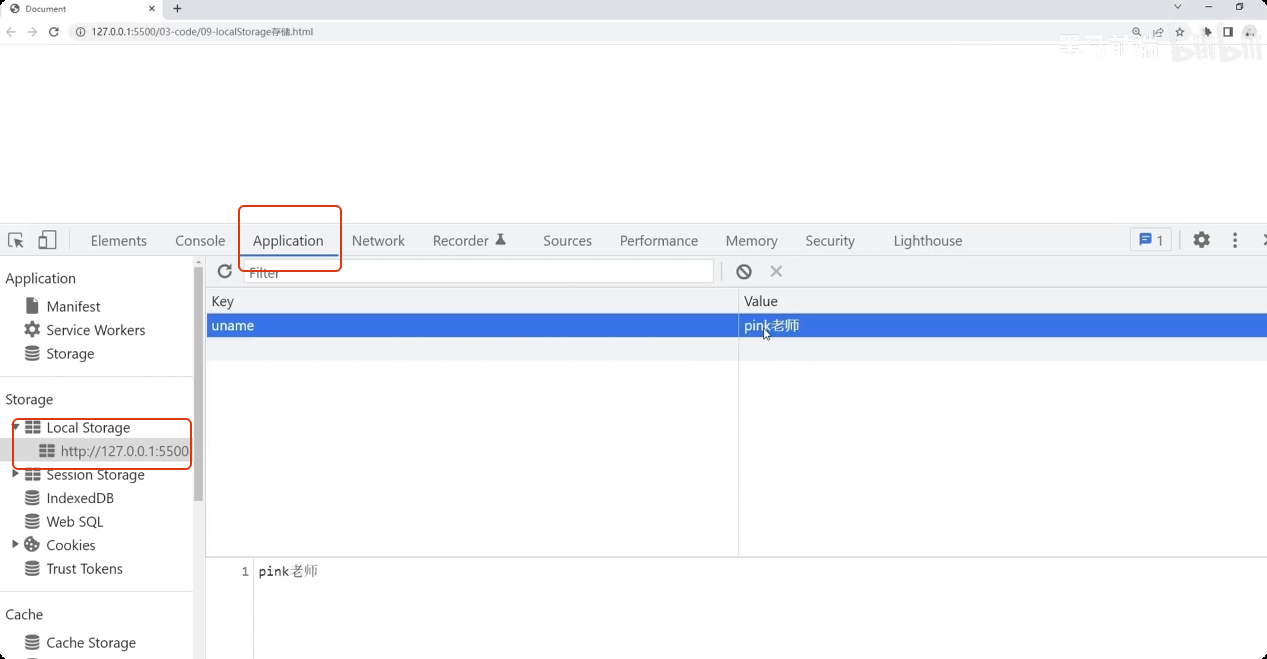This screenshot has width=1267, height=659.
Task: Expand the Session Storage arrow
Action: 15,475
